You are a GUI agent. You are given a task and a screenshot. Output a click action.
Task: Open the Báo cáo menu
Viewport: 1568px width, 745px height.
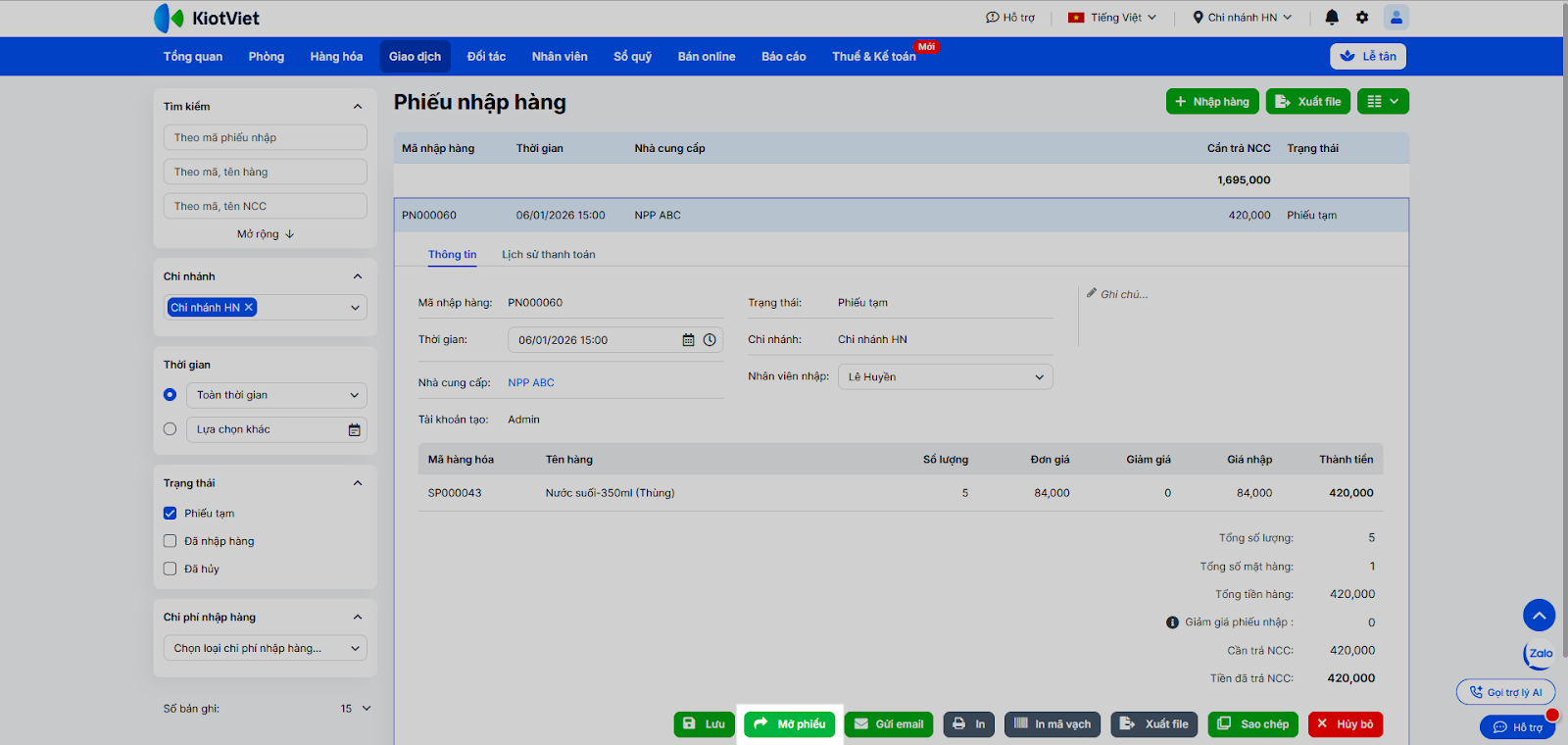click(784, 57)
